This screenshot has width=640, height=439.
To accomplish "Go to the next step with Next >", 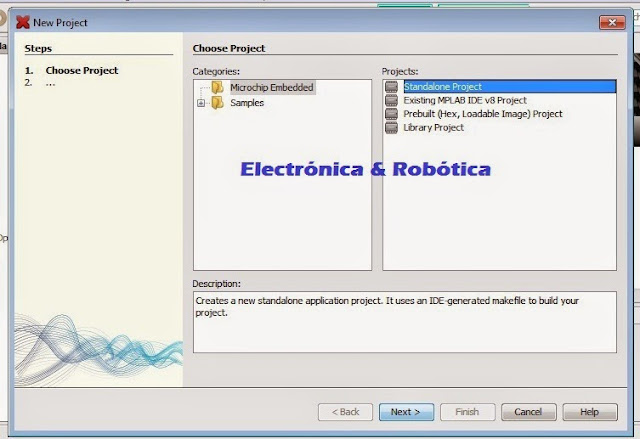I will 406,412.
